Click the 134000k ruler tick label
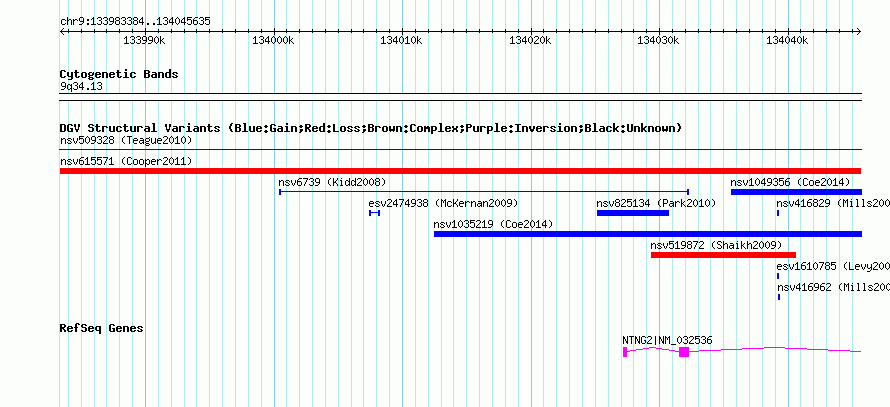The height and width of the screenshot is (407, 890). [x=273, y=41]
